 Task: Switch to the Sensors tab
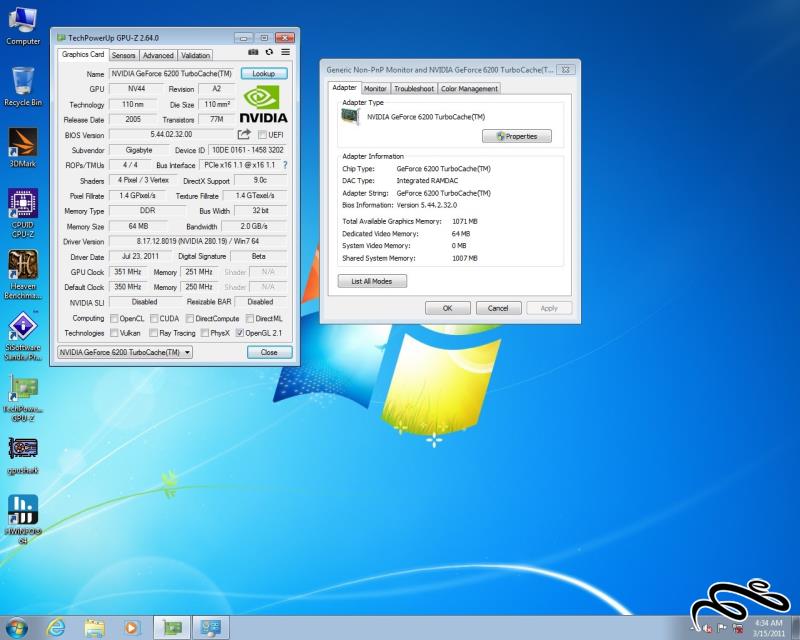(123, 55)
